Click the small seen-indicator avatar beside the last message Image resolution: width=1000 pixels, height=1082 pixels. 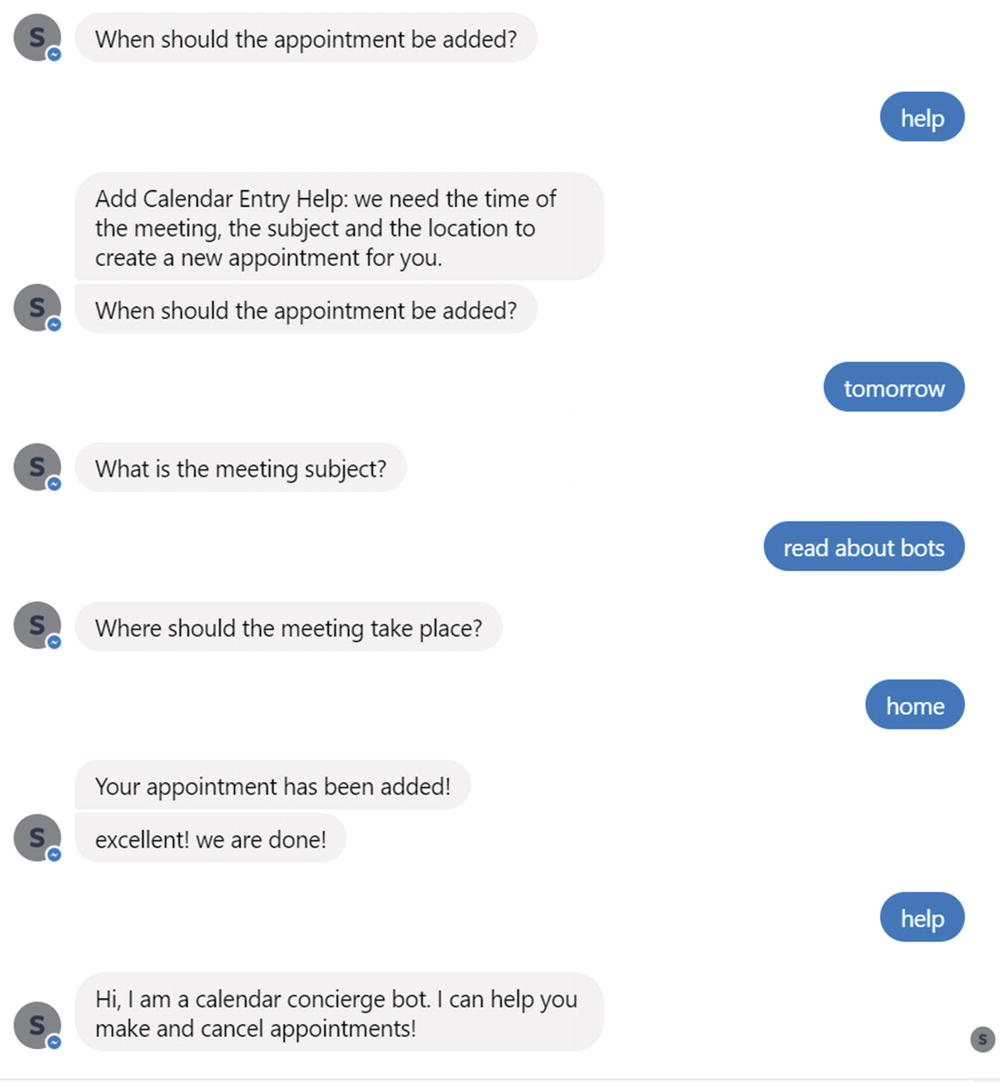coord(982,1039)
